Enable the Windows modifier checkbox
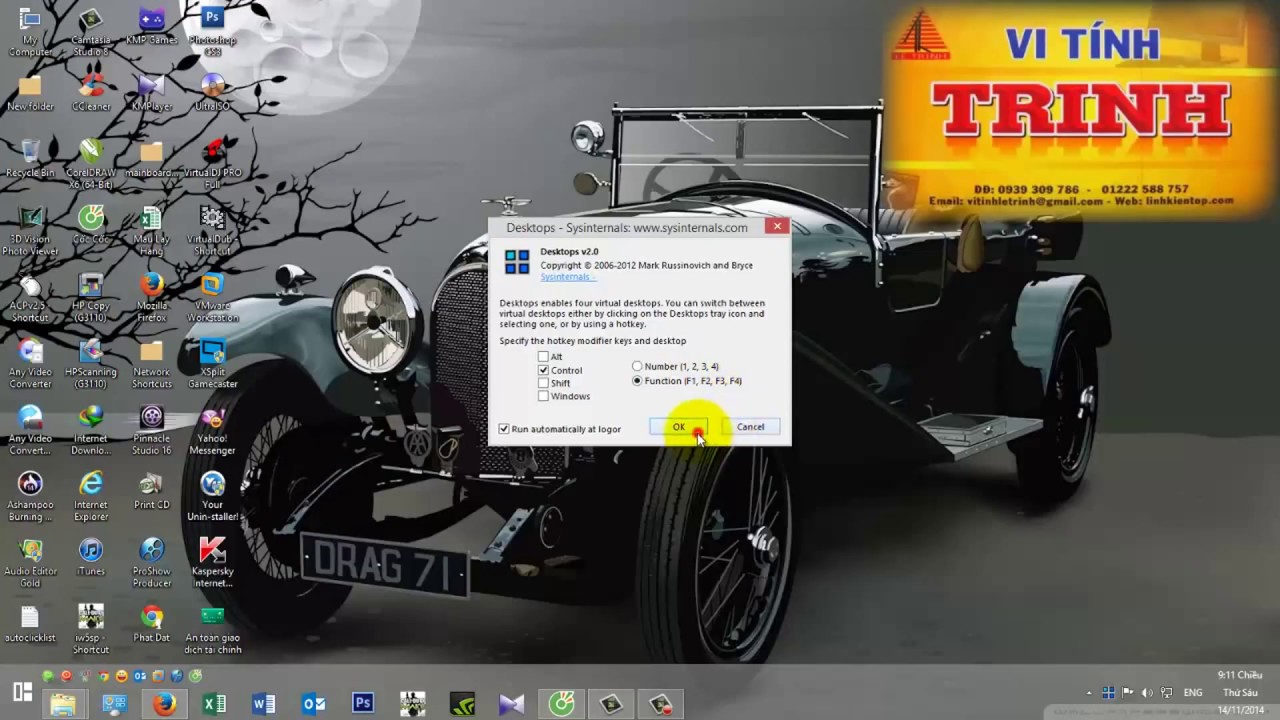Screen dimensions: 1280x720 pos(543,396)
